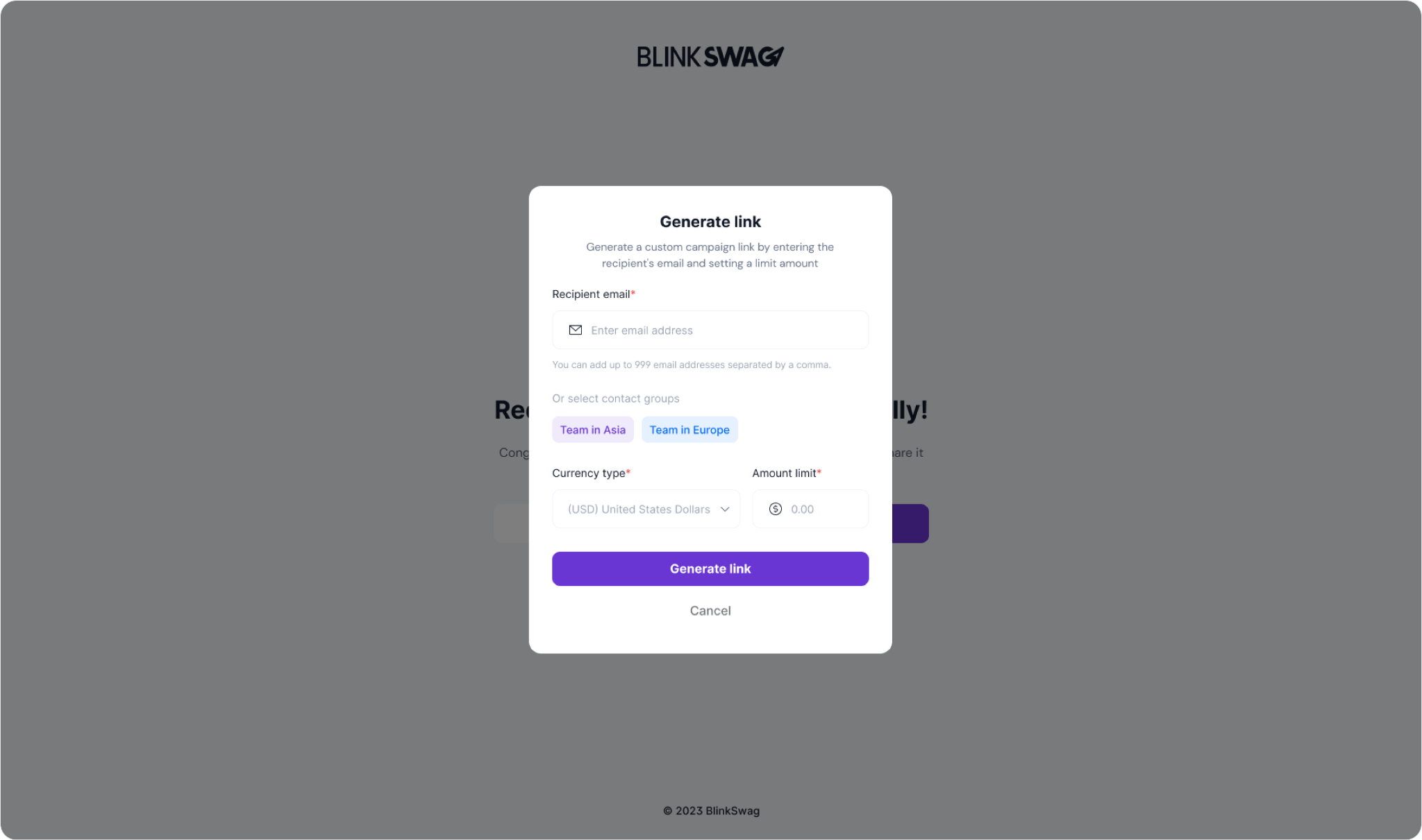Click the BlinkSwag logo at top
Viewport: 1422px width, 840px height.
[711, 56]
